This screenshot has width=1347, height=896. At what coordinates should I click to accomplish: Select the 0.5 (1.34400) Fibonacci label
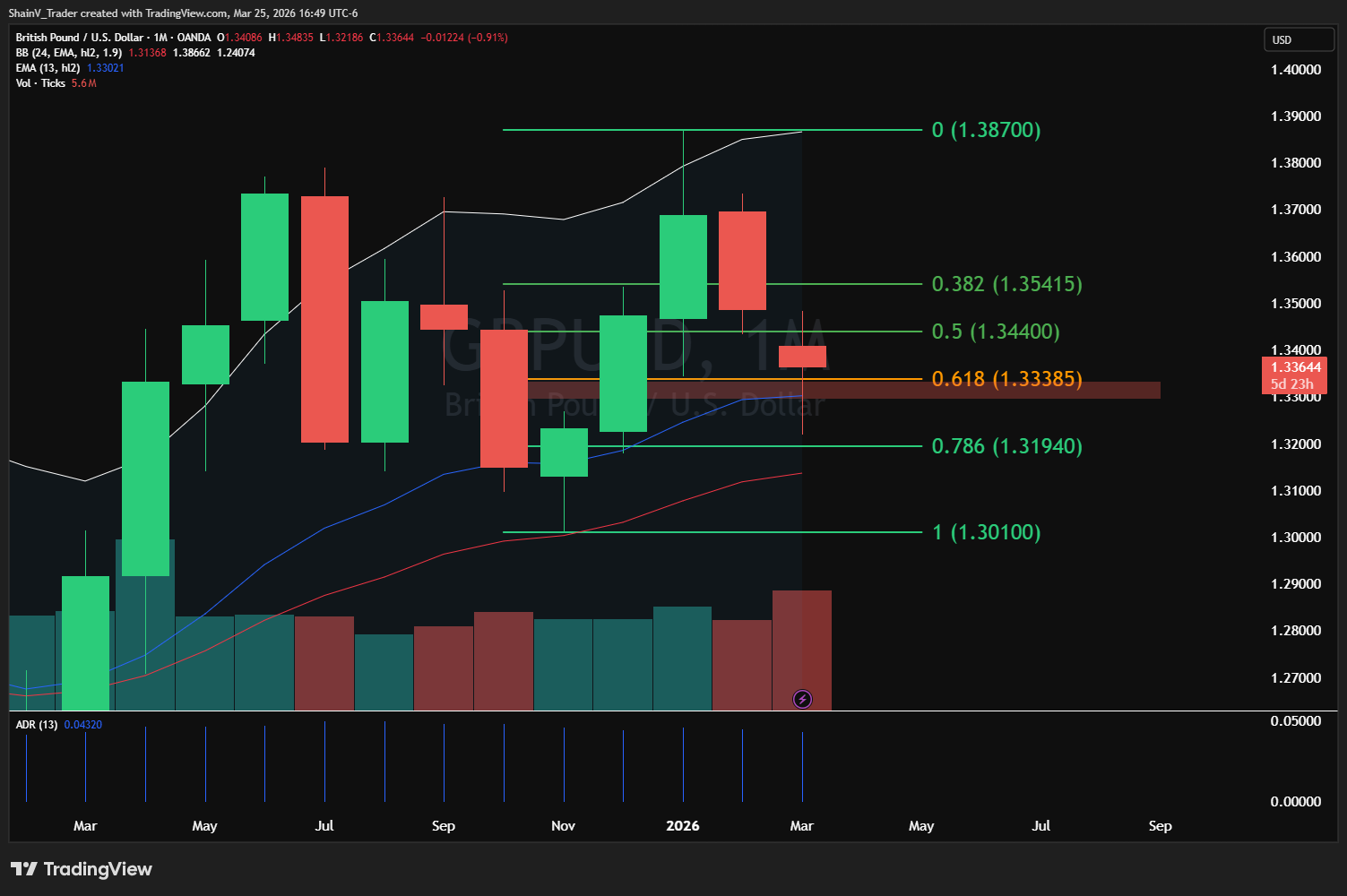(995, 332)
